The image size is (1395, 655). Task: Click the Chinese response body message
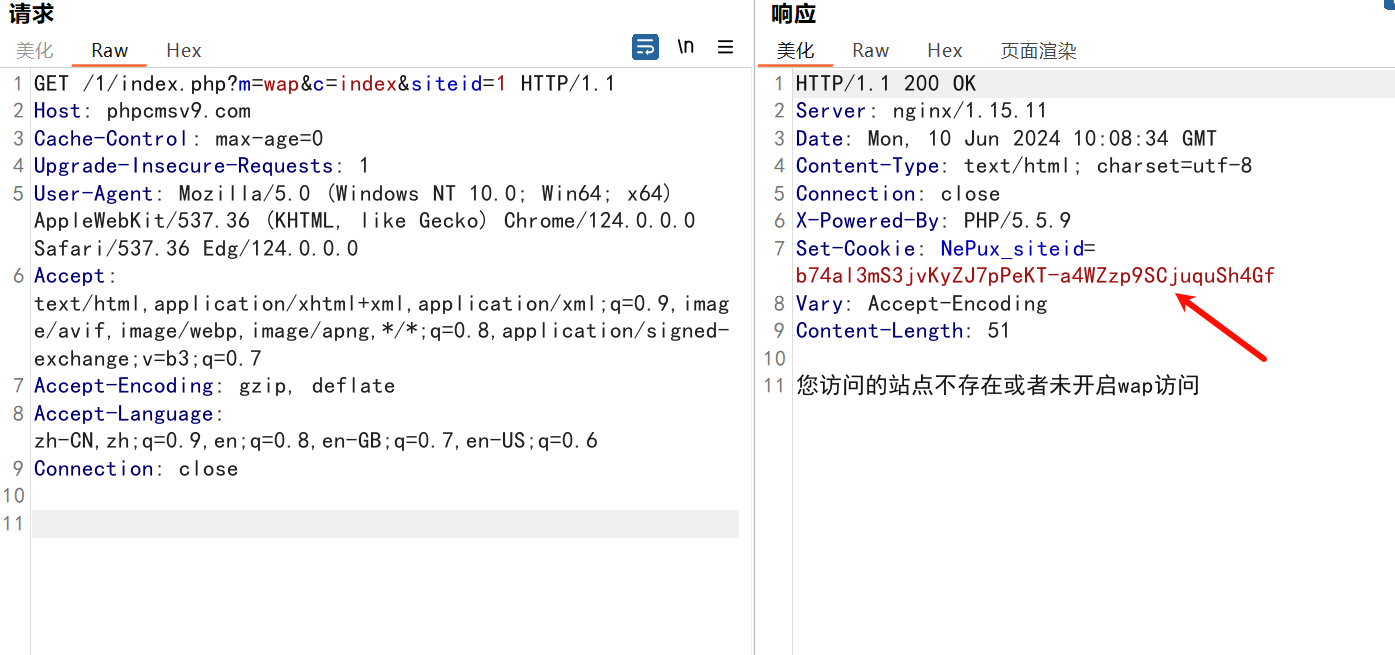pos(997,386)
